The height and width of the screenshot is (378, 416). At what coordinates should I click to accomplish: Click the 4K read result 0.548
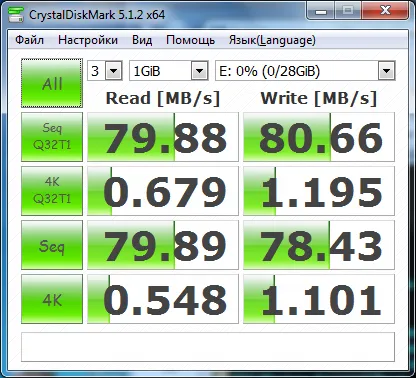(163, 299)
